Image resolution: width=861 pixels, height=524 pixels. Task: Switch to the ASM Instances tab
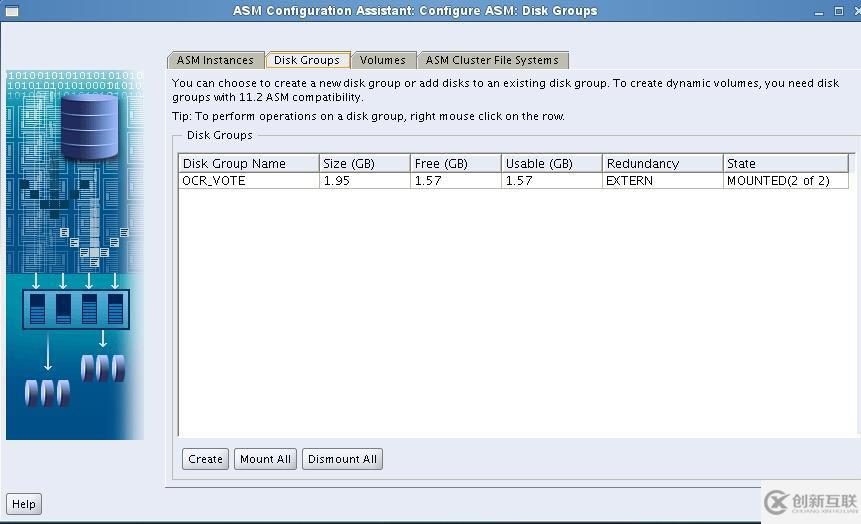pos(216,60)
